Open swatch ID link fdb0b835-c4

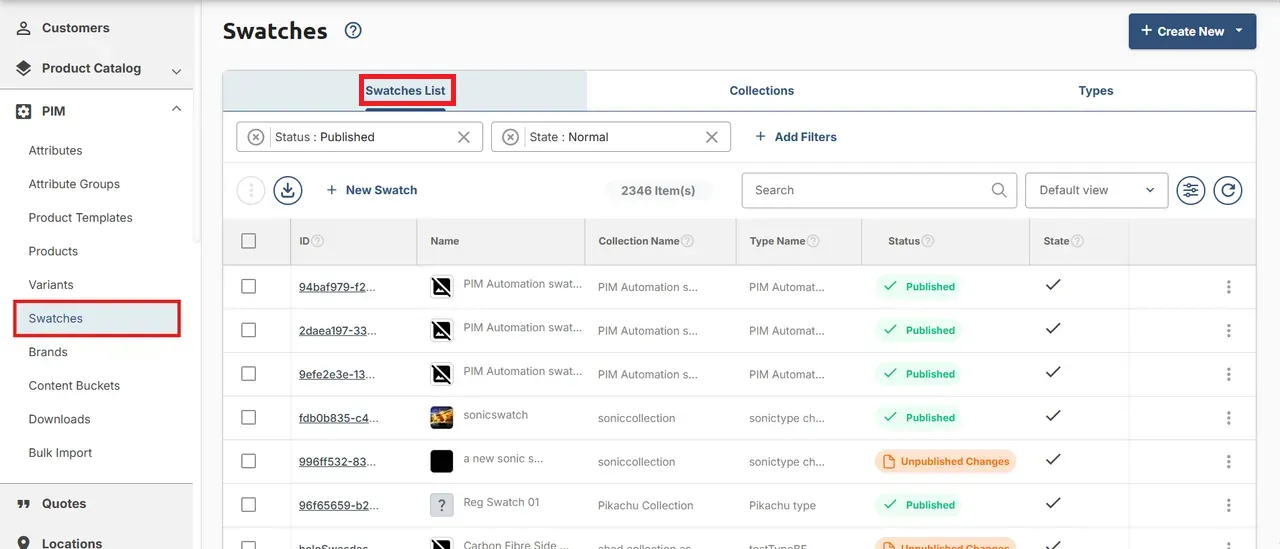point(338,418)
